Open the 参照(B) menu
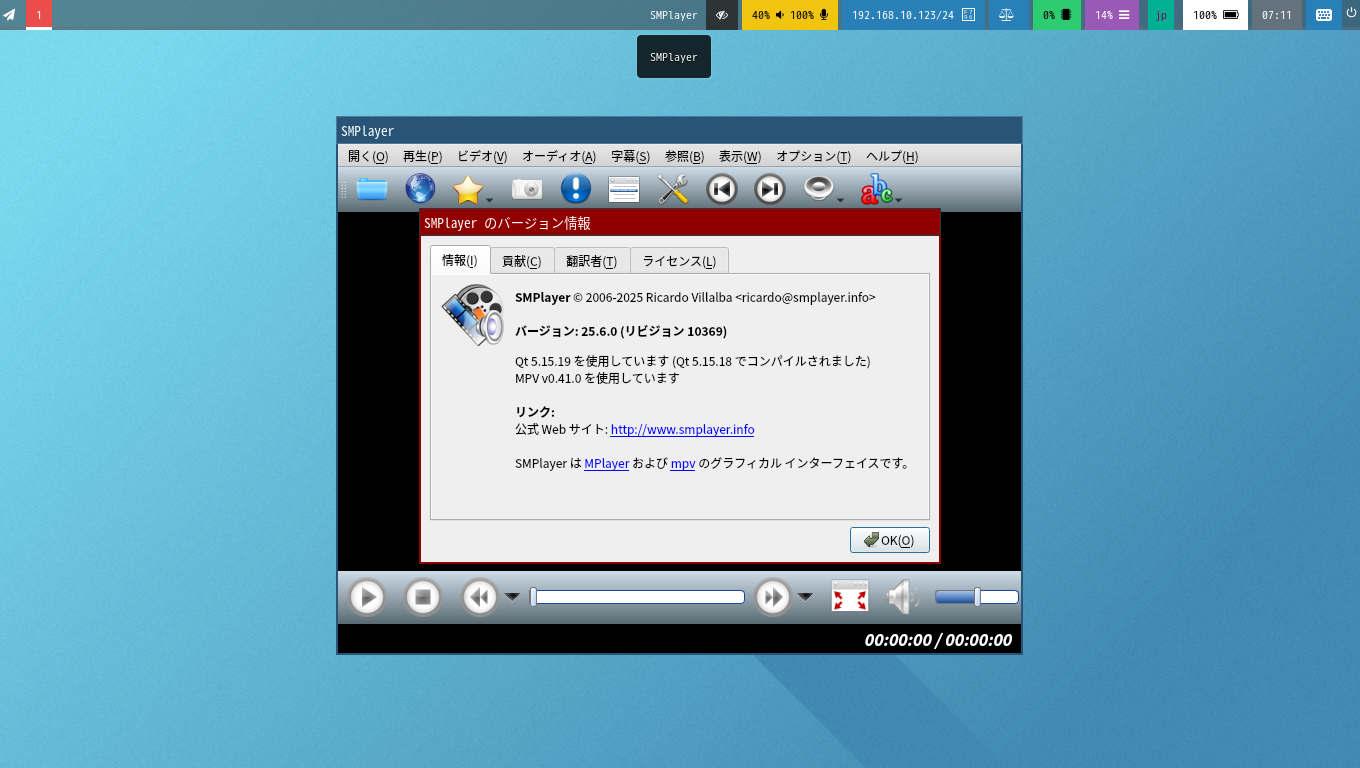This screenshot has height=768, width=1360. (x=684, y=156)
